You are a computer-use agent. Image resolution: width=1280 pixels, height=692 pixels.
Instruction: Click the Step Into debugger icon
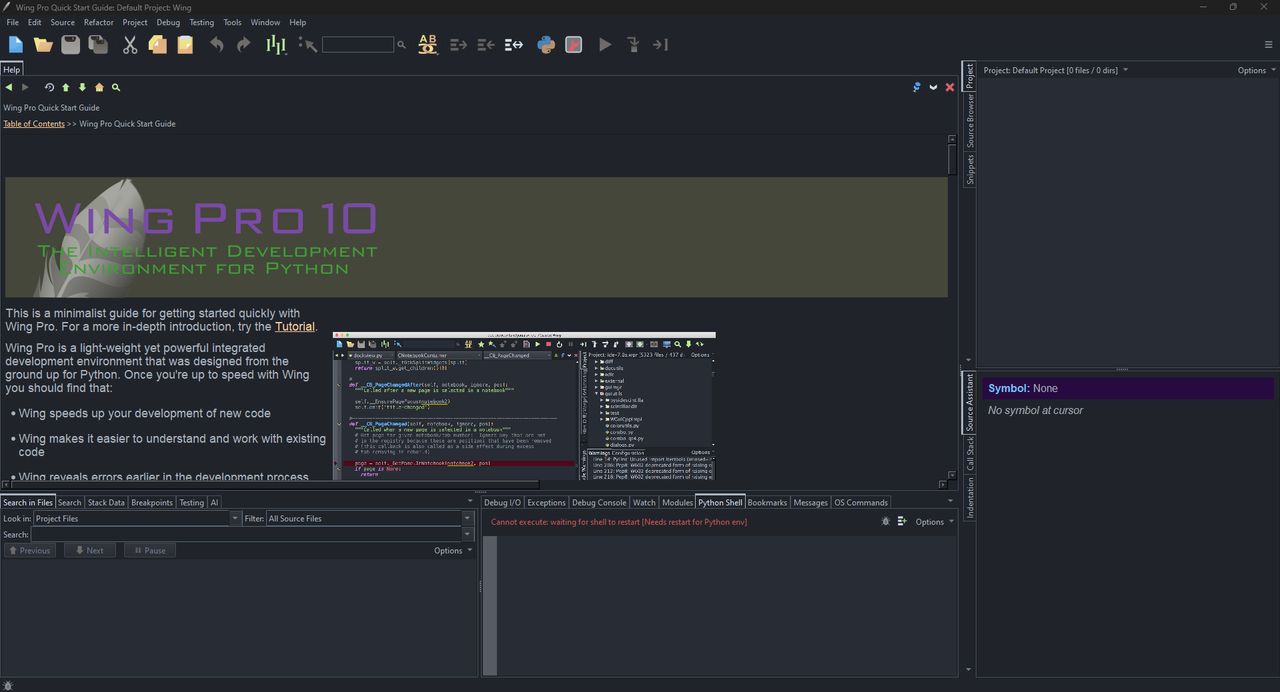pyautogui.click(x=633, y=44)
